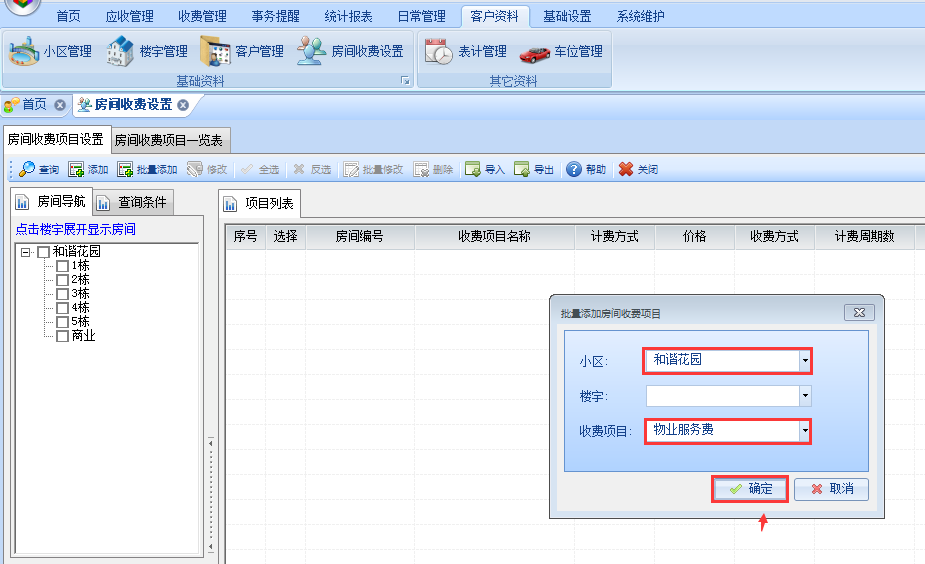This screenshot has height=564, width=925.
Task: Collapse left panel via splitter arrow
Action: pos(211,442)
